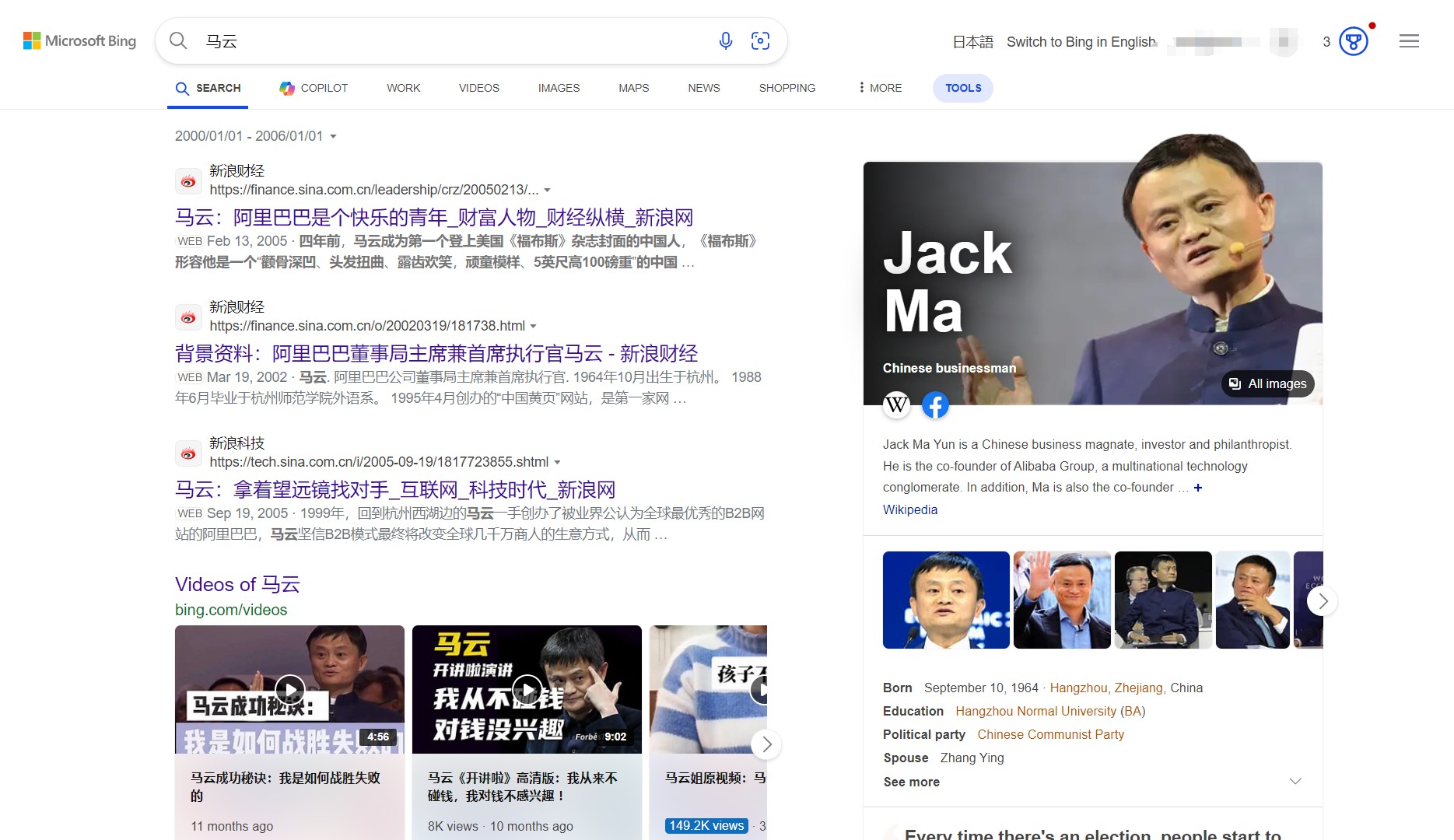Click Switch to Bing in English link
Image resolution: width=1454 pixels, height=840 pixels.
[x=1081, y=42]
